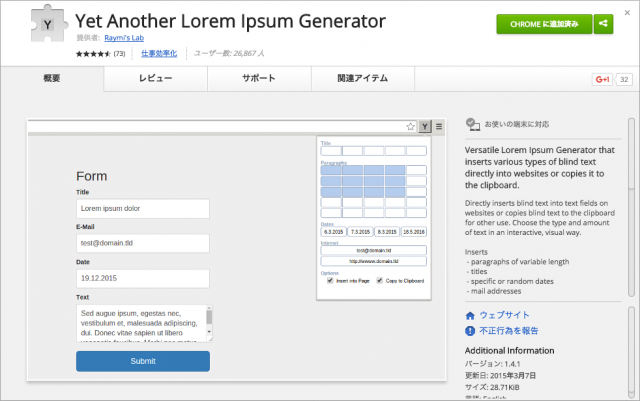Click the house icon beside ウェブサイト
The image size is (640, 401).
[470, 315]
